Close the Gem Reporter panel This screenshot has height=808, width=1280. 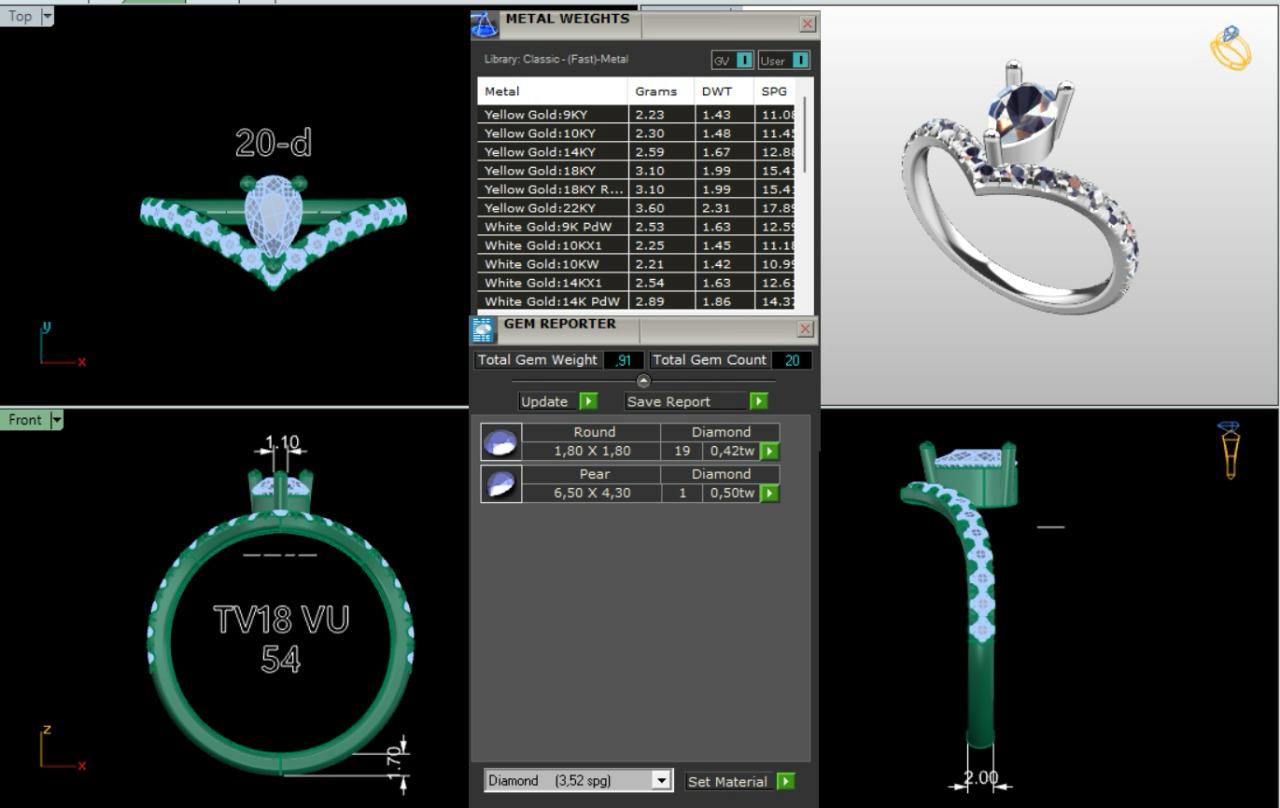pyautogui.click(x=806, y=328)
